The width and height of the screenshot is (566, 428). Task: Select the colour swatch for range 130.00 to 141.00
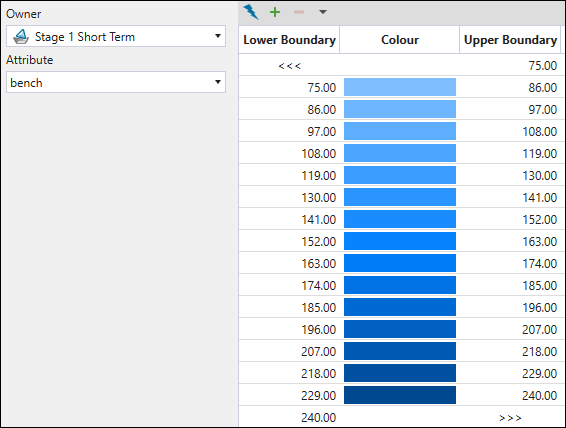pyautogui.click(x=400, y=197)
